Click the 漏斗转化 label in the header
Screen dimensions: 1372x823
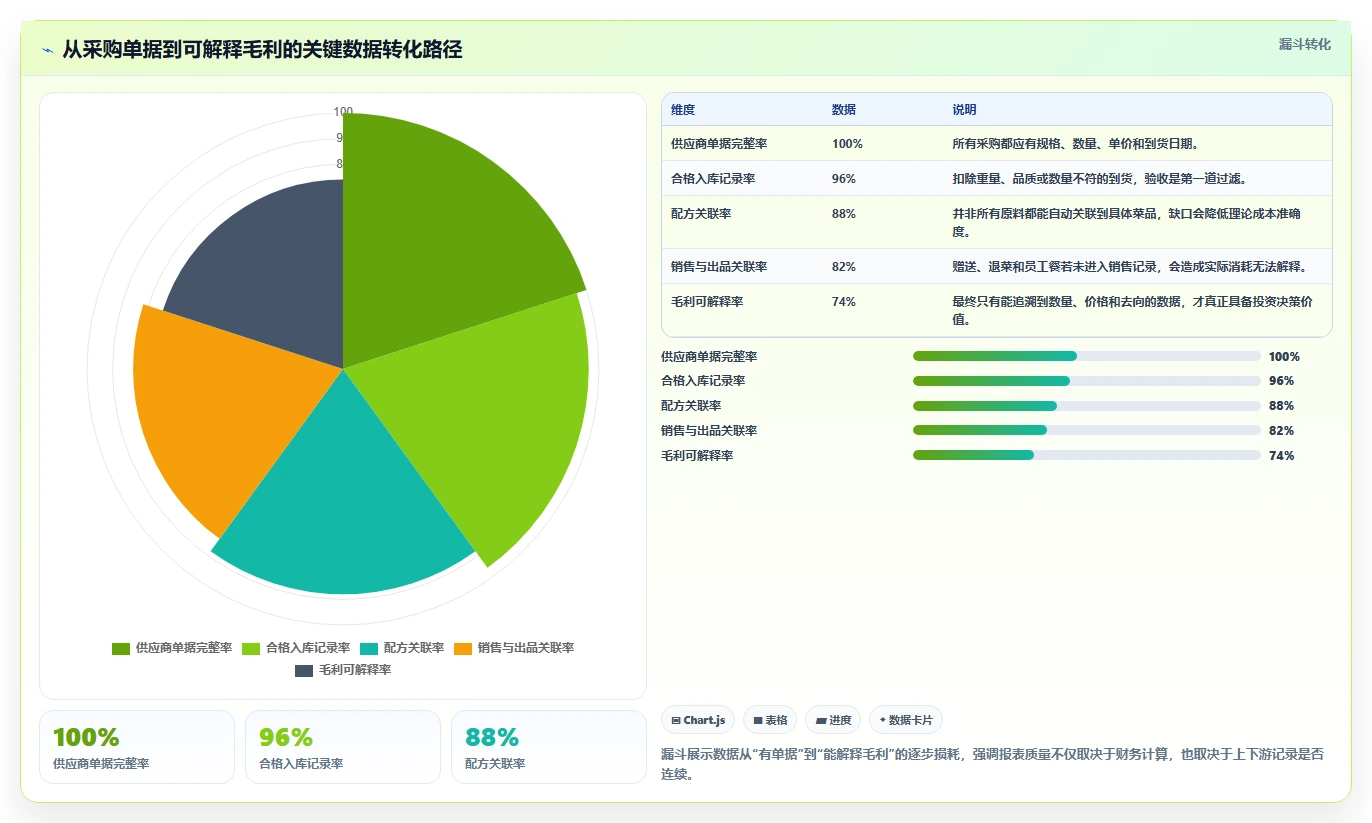tap(1305, 44)
